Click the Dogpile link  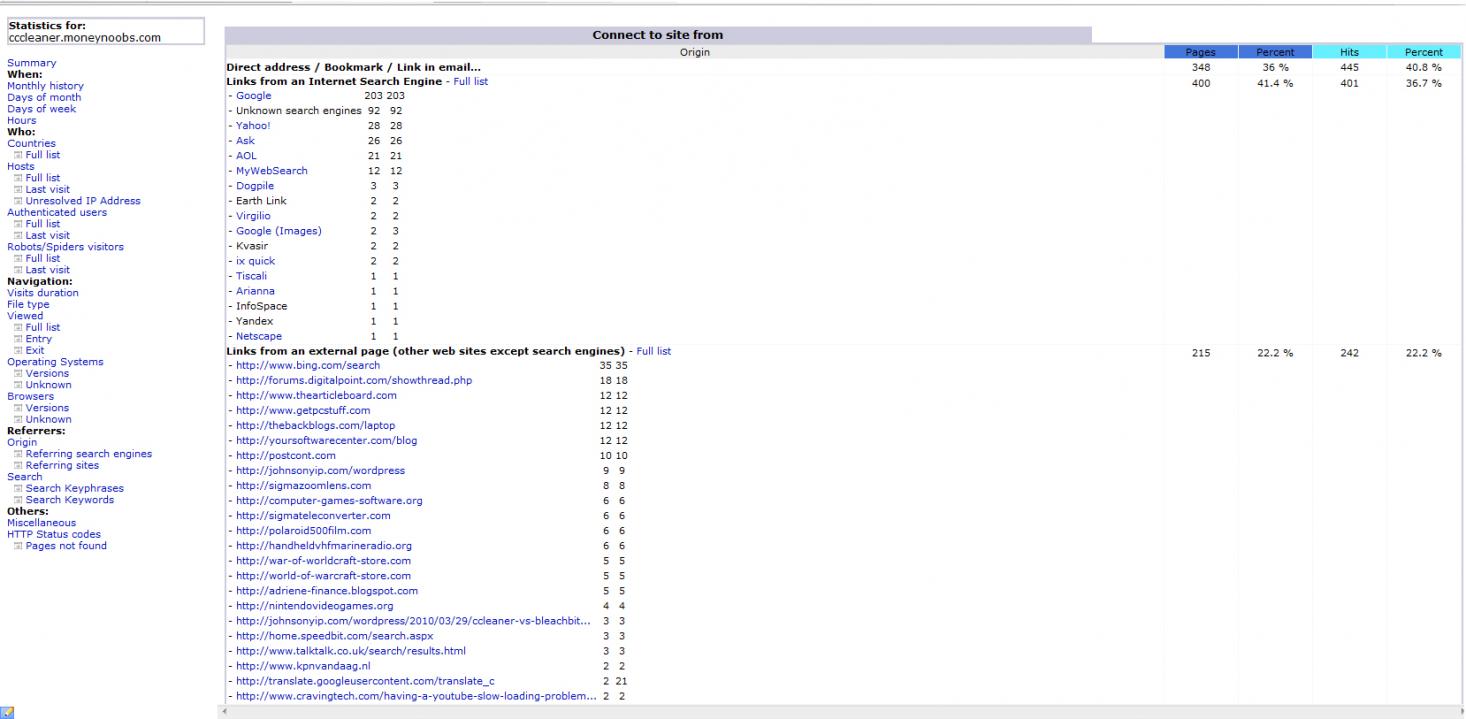tap(255, 186)
